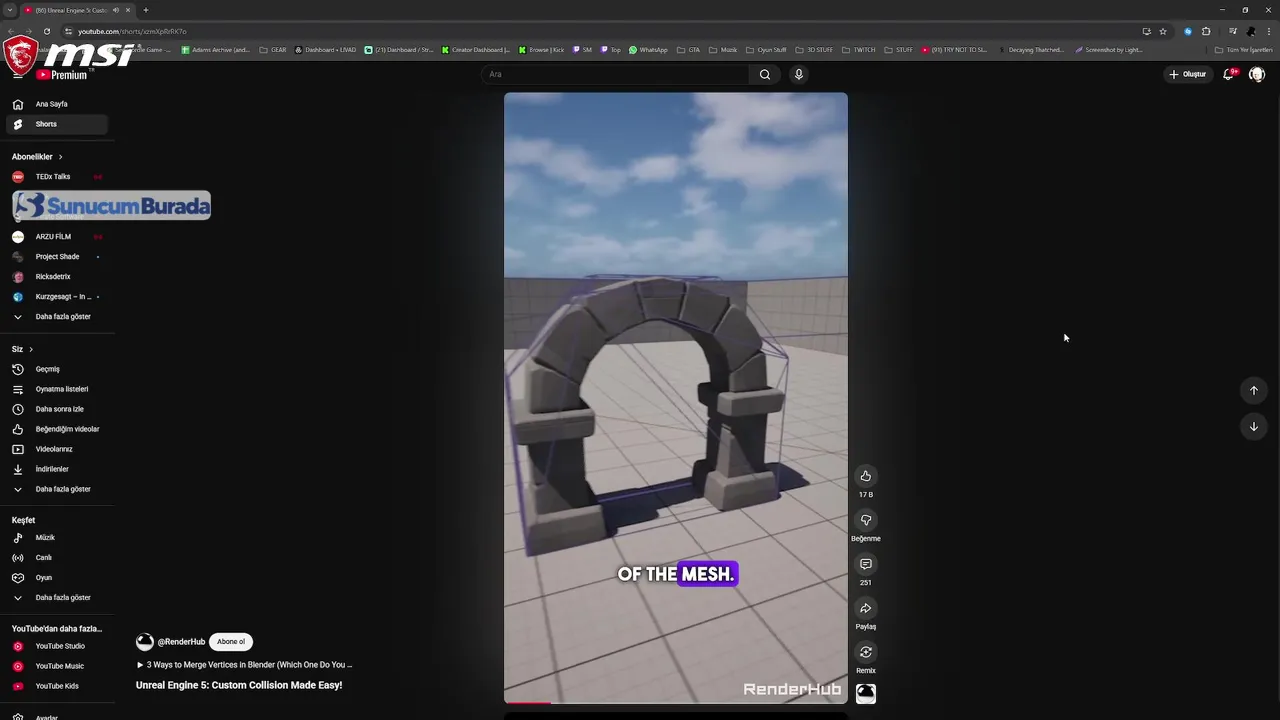1280x720 pixels.
Task: Open the WhatsApp bookmark
Action: pos(648,50)
